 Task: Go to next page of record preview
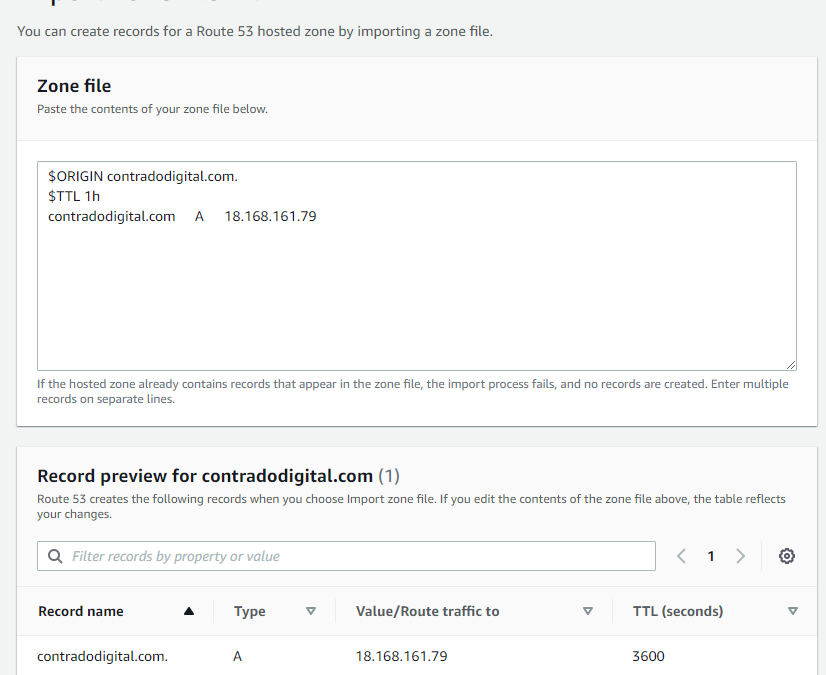(740, 556)
